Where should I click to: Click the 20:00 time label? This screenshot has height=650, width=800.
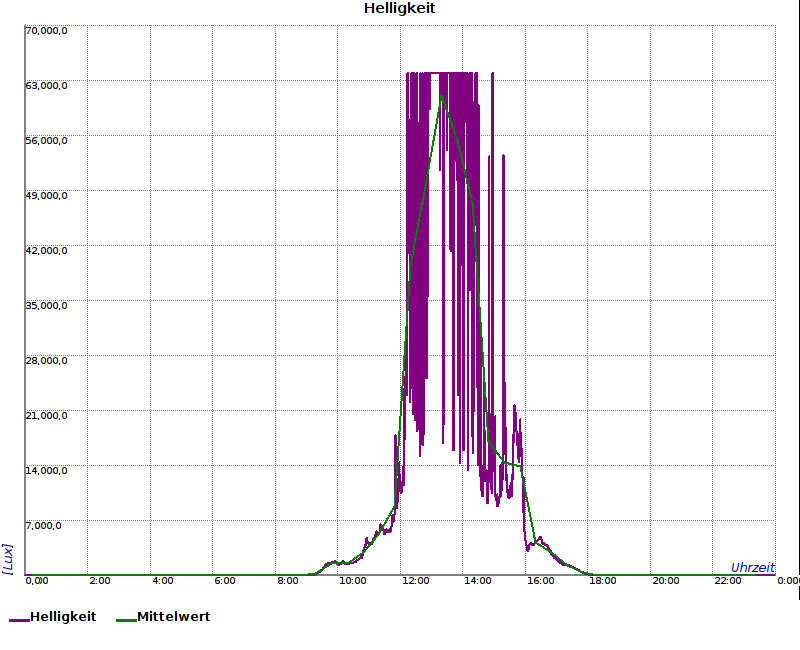coord(666,581)
